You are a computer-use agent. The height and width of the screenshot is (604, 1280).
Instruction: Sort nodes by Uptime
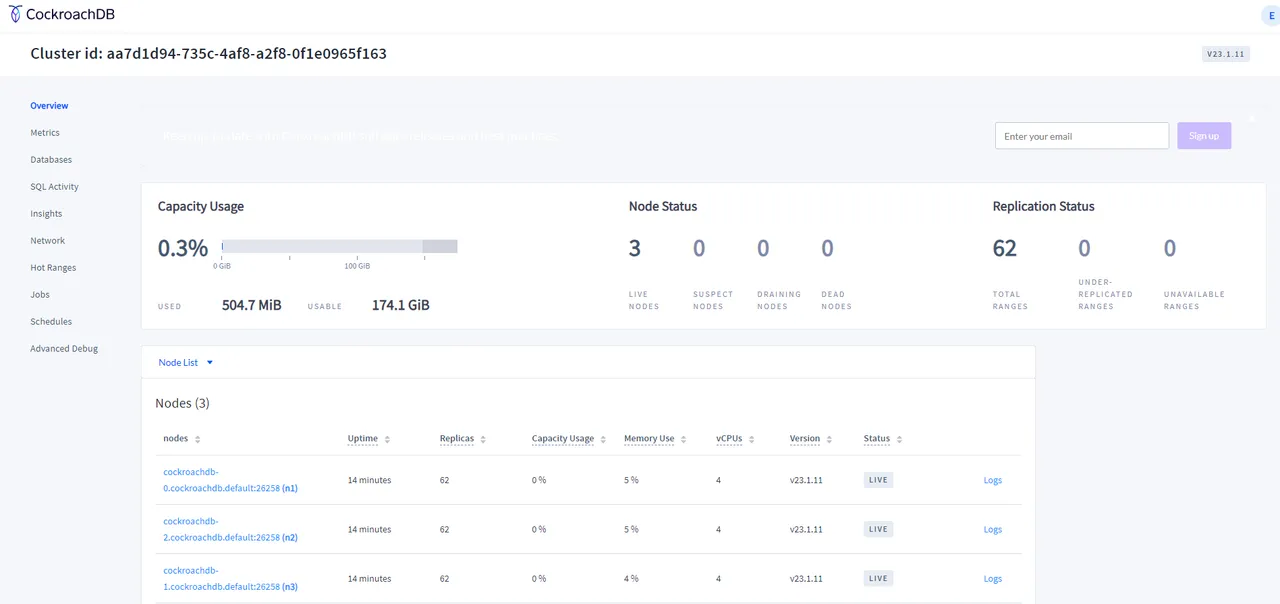pos(369,439)
